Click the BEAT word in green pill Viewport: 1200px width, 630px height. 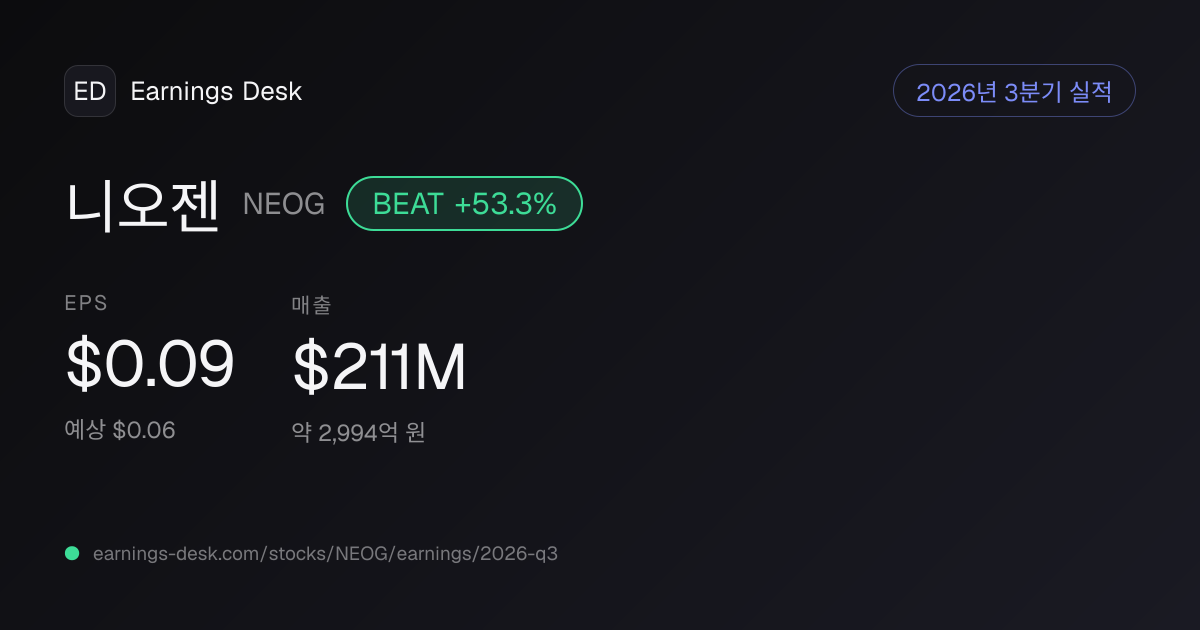click(x=408, y=204)
